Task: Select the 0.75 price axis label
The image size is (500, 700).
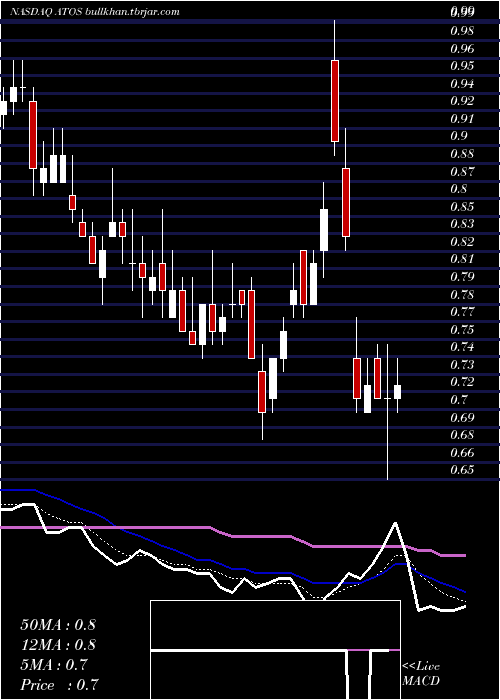Action: [462, 329]
